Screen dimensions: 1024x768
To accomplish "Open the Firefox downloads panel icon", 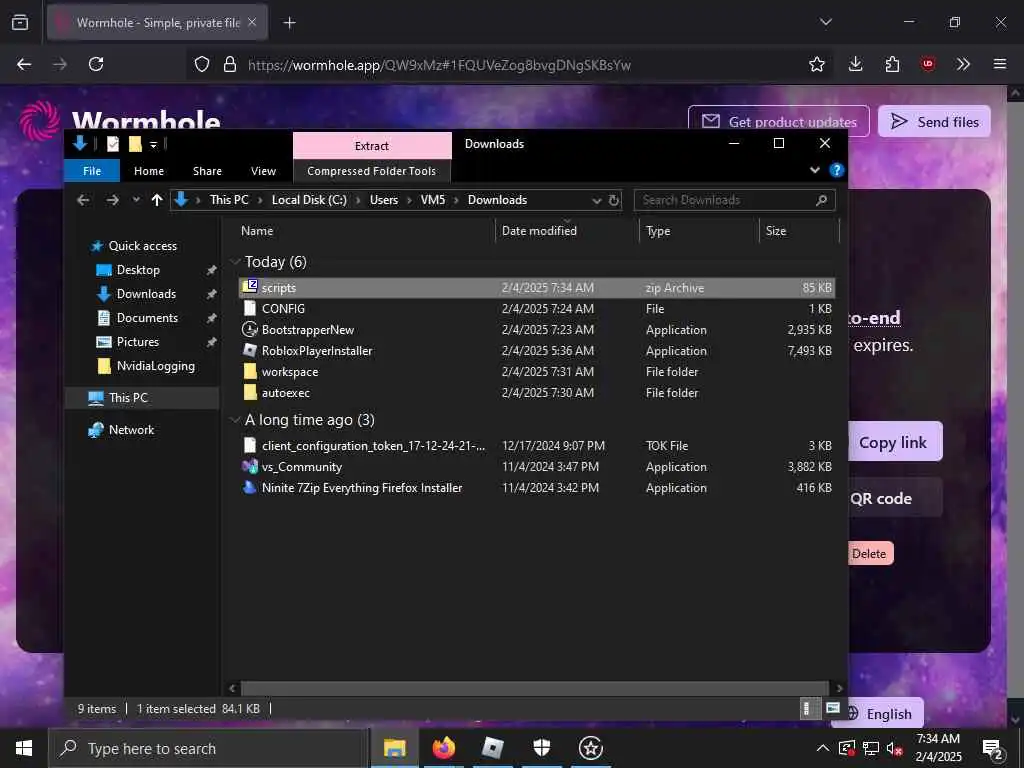I will point(856,64).
